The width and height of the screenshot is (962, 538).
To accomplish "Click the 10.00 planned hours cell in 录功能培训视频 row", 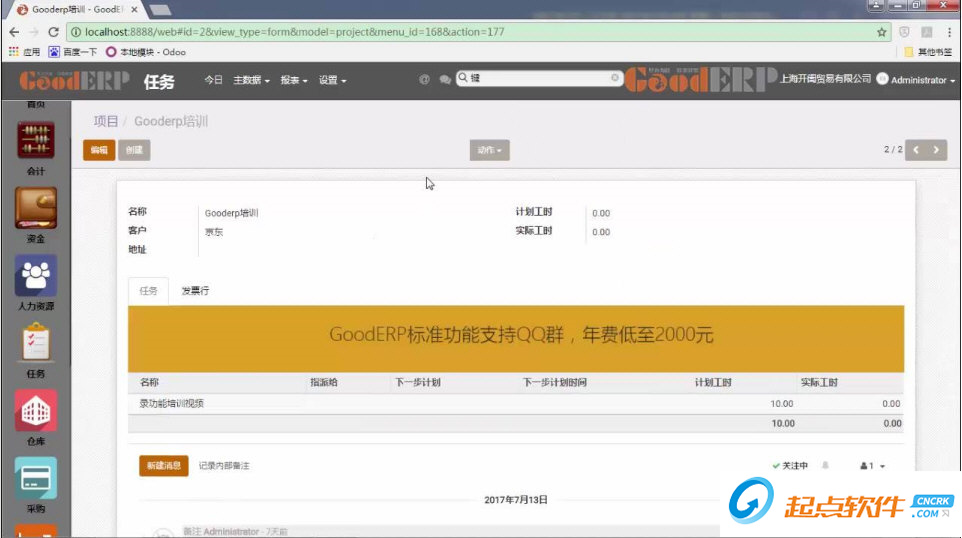I will click(781, 404).
